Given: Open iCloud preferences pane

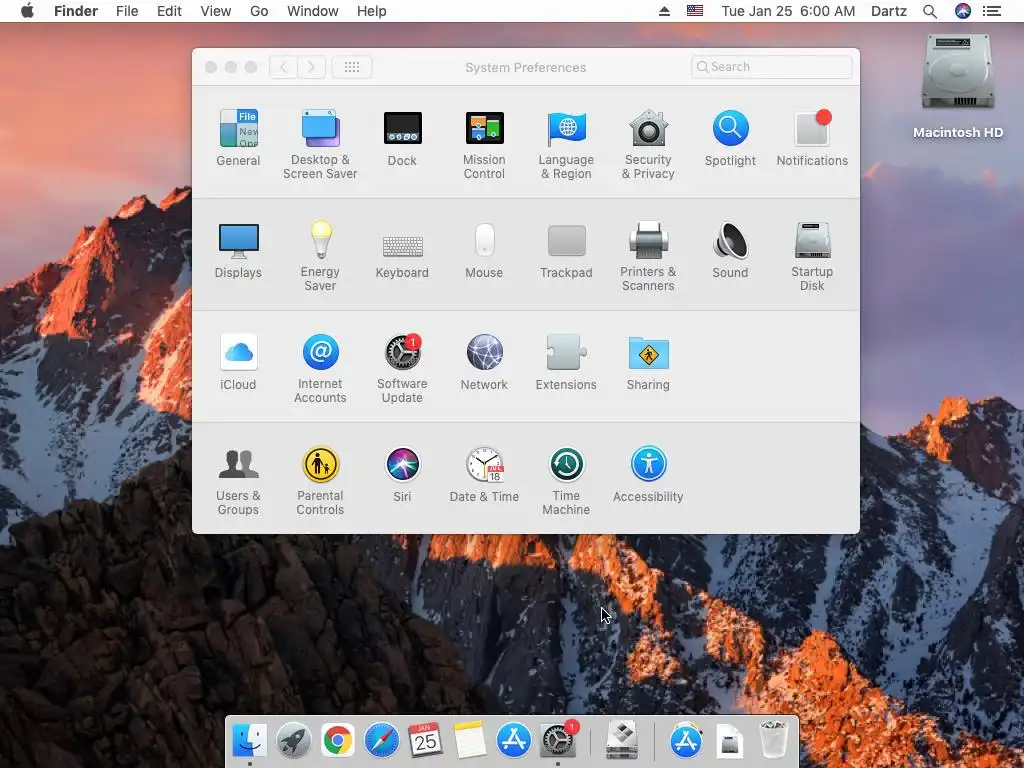Looking at the screenshot, I should pyautogui.click(x=238, y=362).
